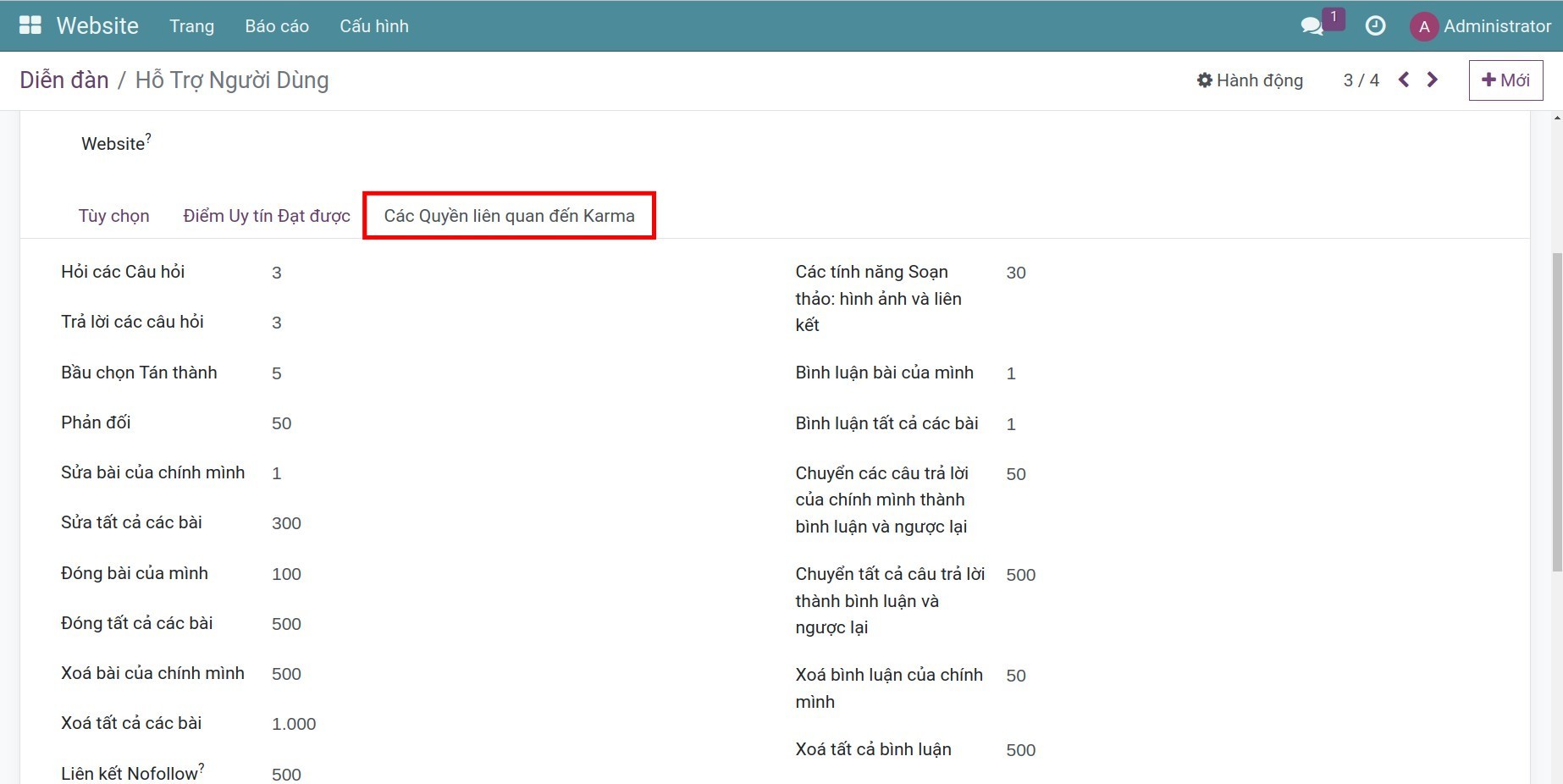Open the Báo cáo menu
This screenshot has height=784, width=1563.
[x=277, y=26]
